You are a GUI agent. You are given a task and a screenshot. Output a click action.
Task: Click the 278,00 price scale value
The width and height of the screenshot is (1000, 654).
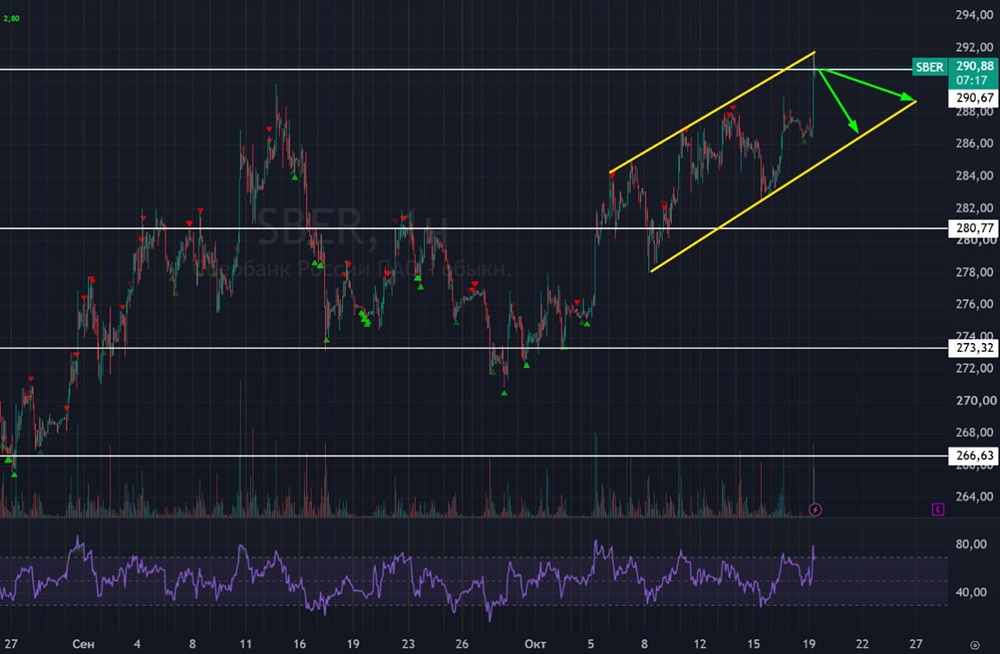(974, 272)
